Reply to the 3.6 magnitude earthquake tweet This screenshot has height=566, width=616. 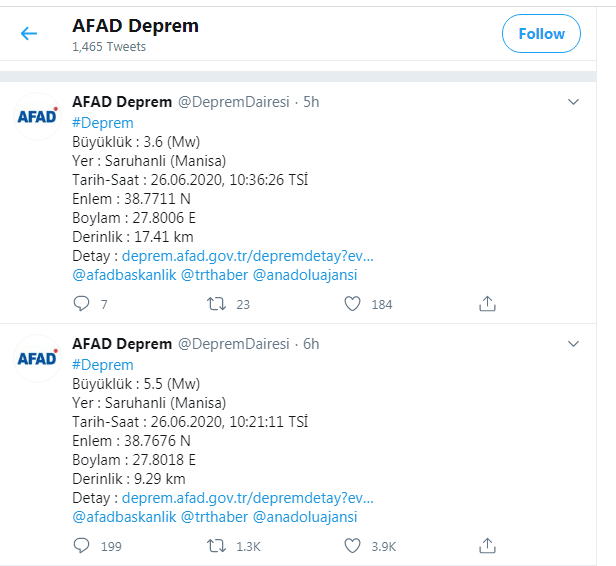(82, 304)
